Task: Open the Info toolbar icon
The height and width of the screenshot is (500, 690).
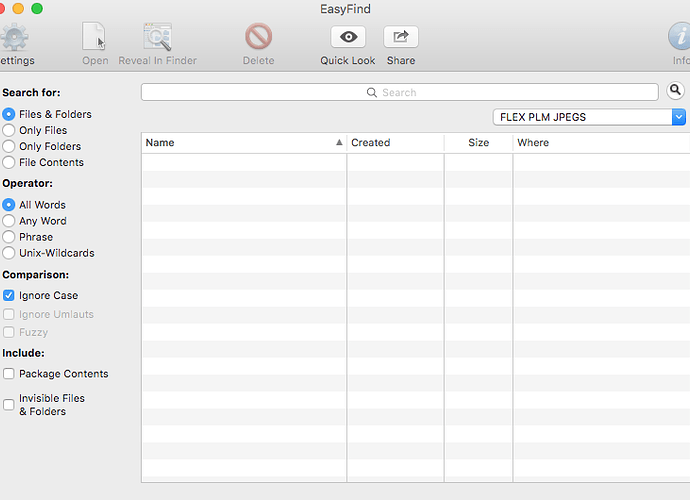Action: [x=680, y=37]
